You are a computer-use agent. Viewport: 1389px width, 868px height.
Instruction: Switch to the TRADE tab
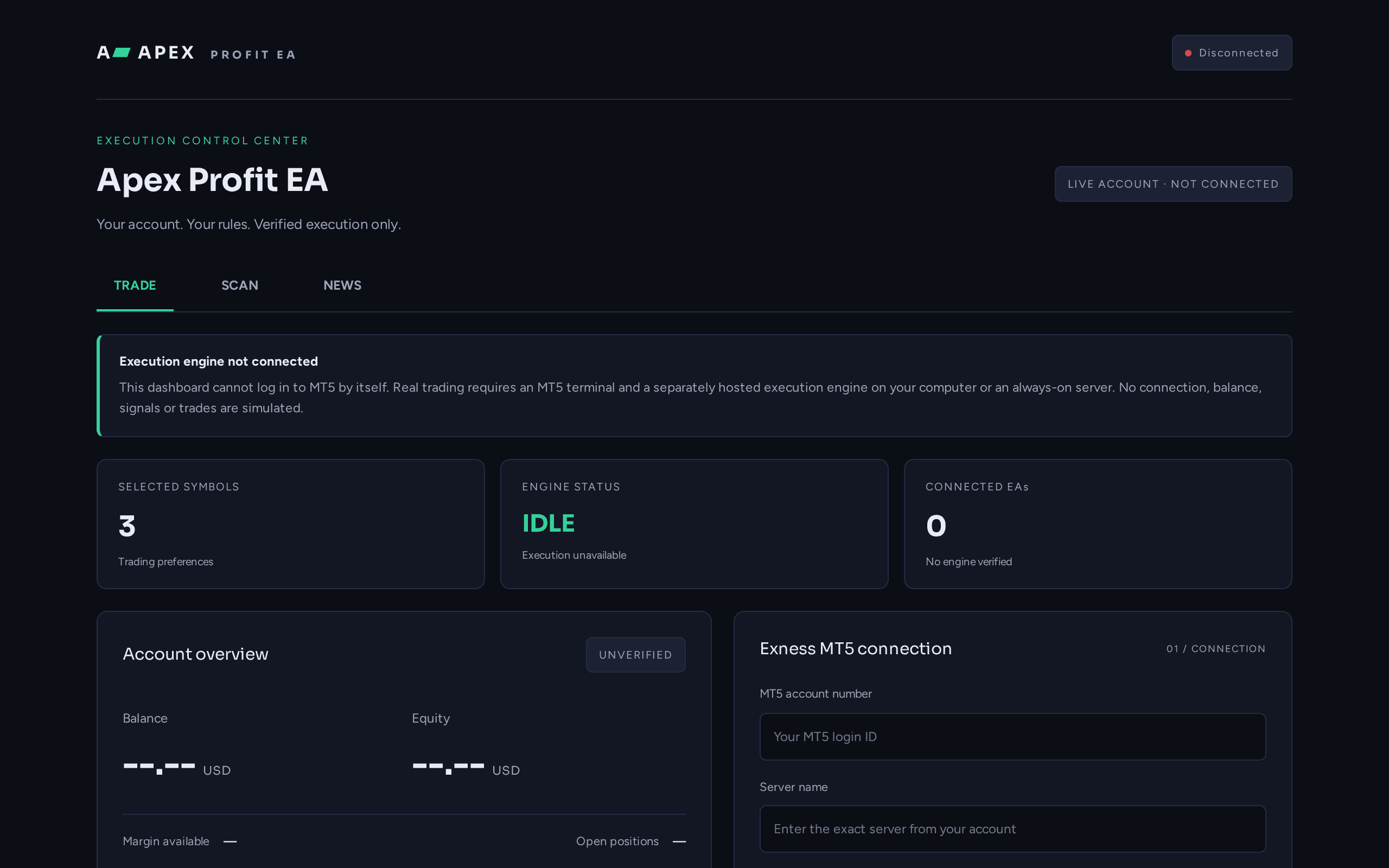click(135, 285)
